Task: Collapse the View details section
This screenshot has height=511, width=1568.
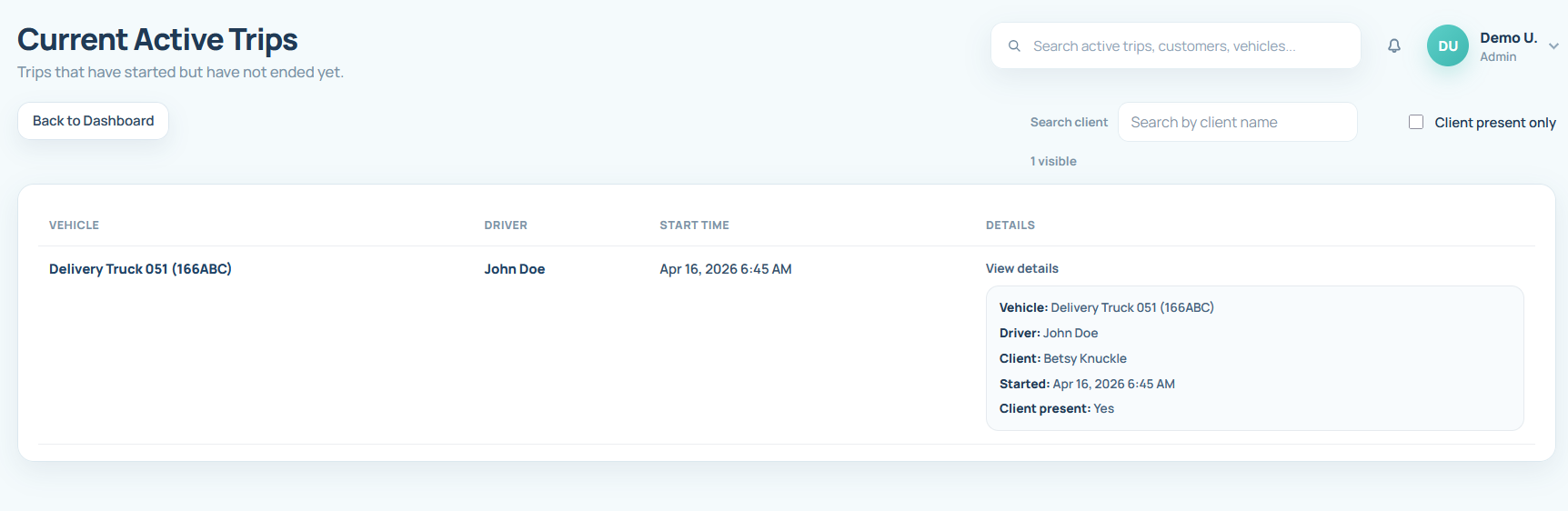Action: [x=1021, y=268]
